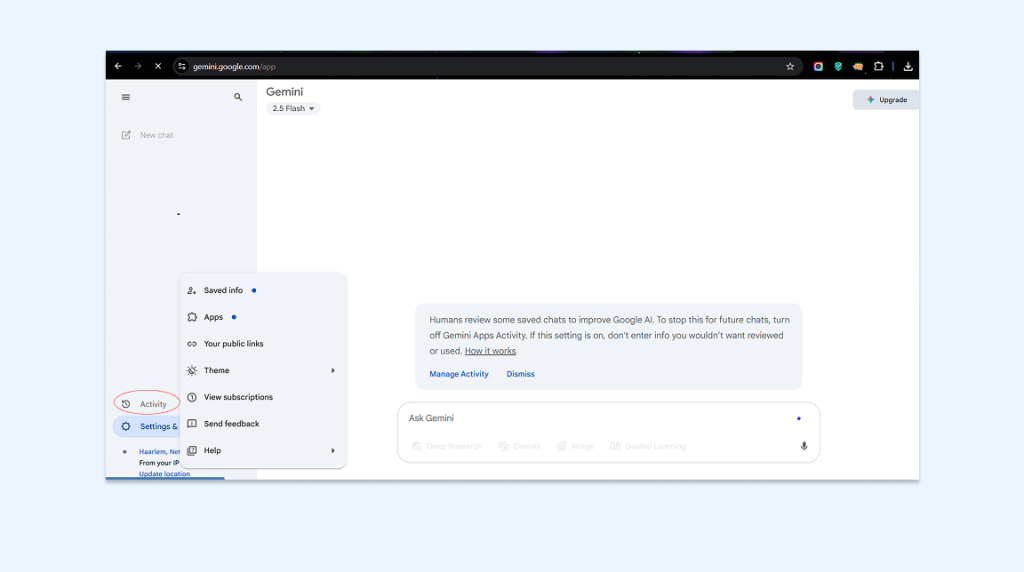
Task: Start a New chat
Action: tap(148, 135)
